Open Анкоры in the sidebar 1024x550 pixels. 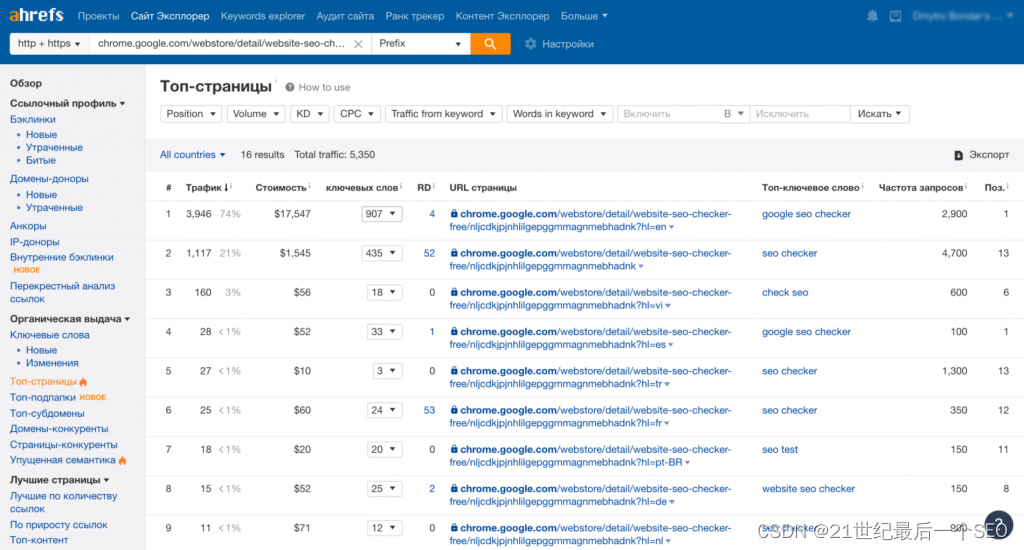tap(28, 225)
